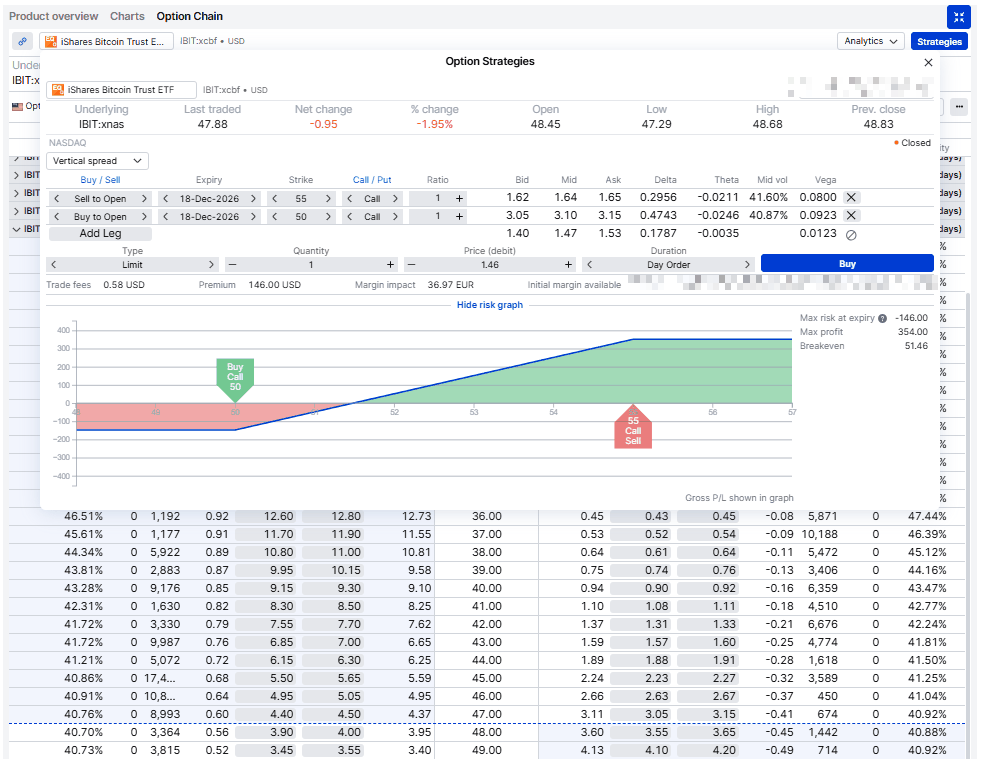The width and height of the screenshot is (981, 759).
Task: Toggle right arrow of Sell to Open
Action: [144, 198]
